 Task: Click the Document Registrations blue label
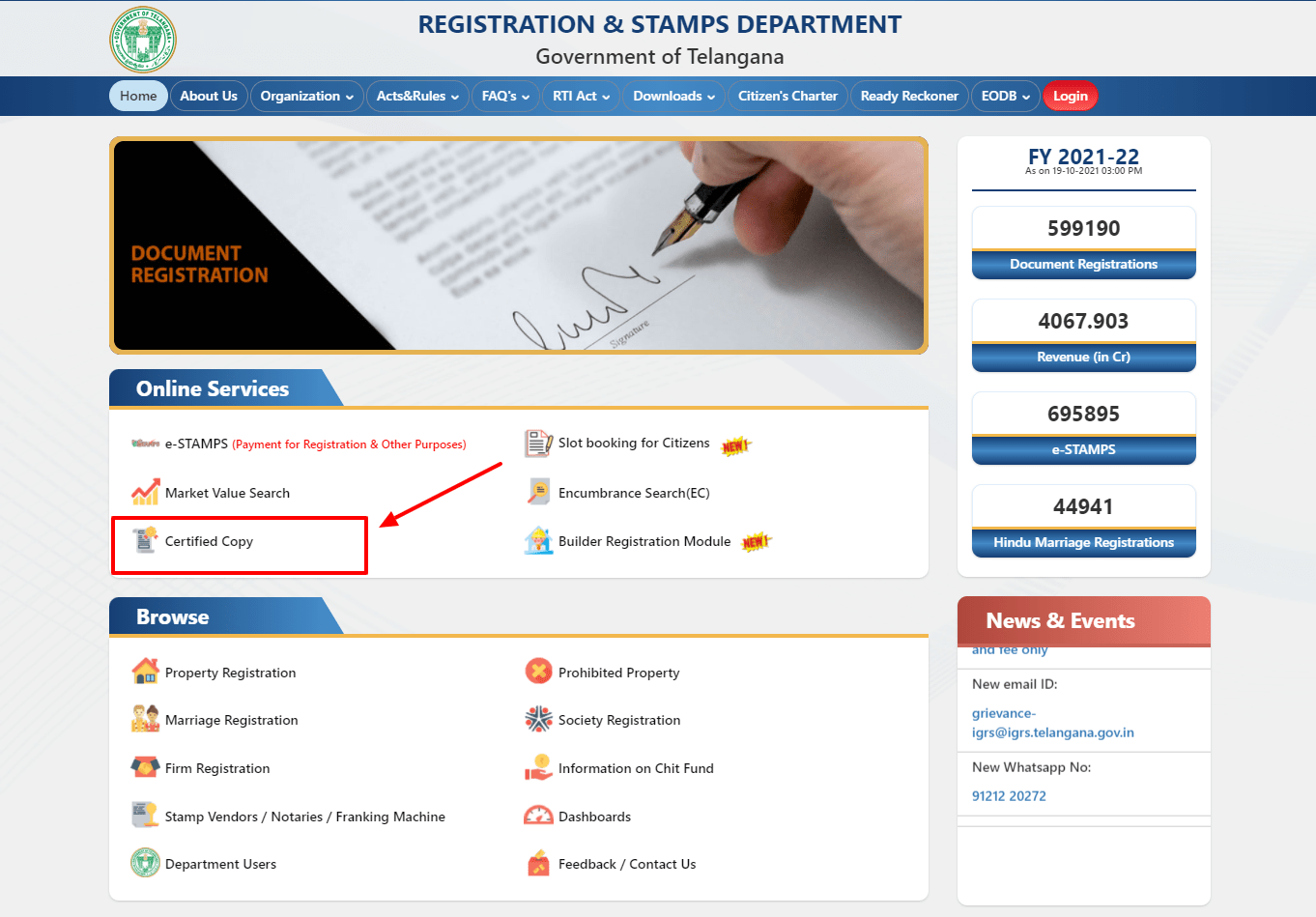point(1084,265)
